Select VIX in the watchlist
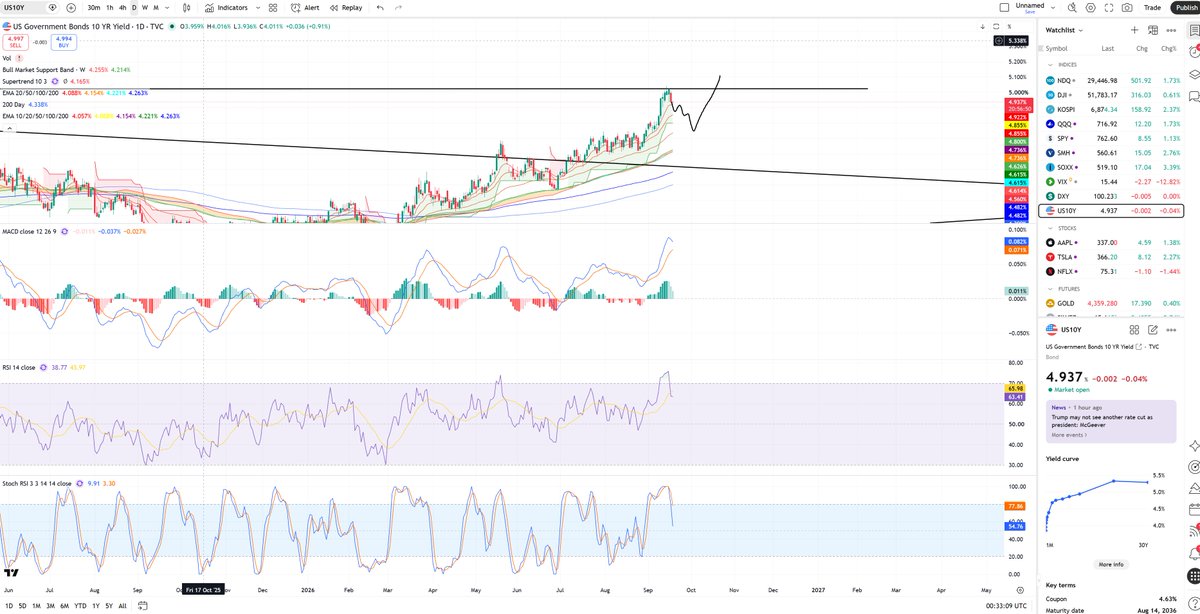The image size is (1200, 614). click(1110, 182)
